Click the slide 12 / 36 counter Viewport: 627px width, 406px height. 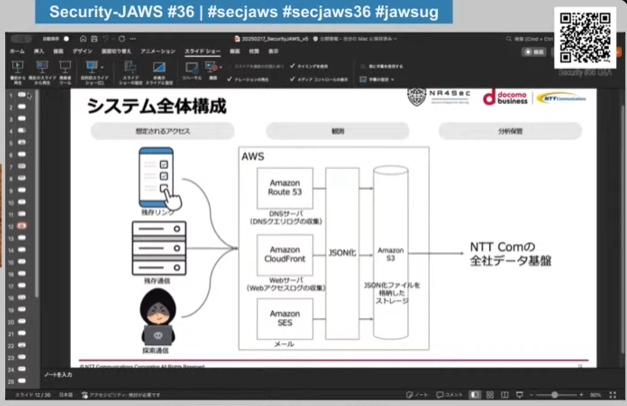(33, 395)
